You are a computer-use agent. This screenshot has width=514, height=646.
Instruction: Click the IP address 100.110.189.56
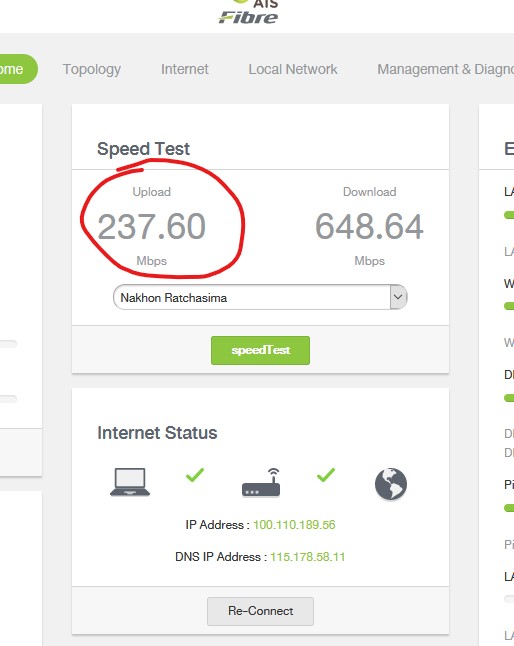[294, 524]
